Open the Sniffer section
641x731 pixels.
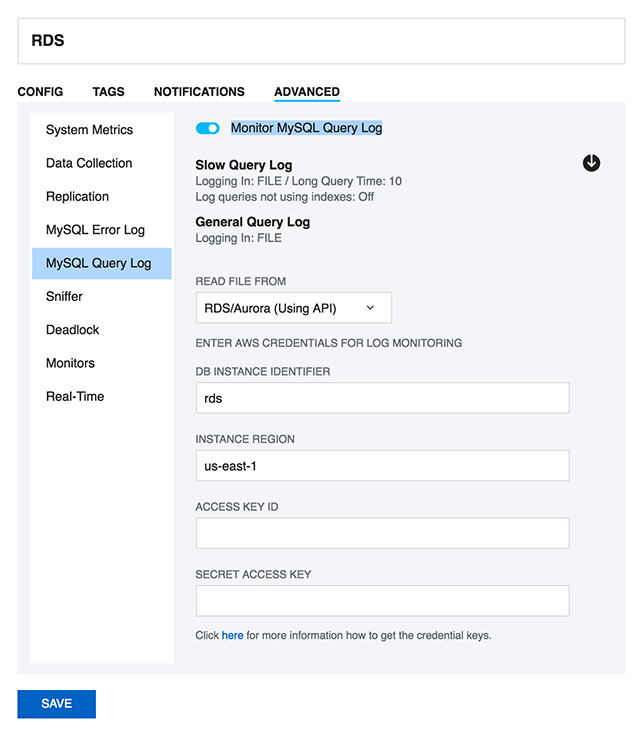click(64, 296)
